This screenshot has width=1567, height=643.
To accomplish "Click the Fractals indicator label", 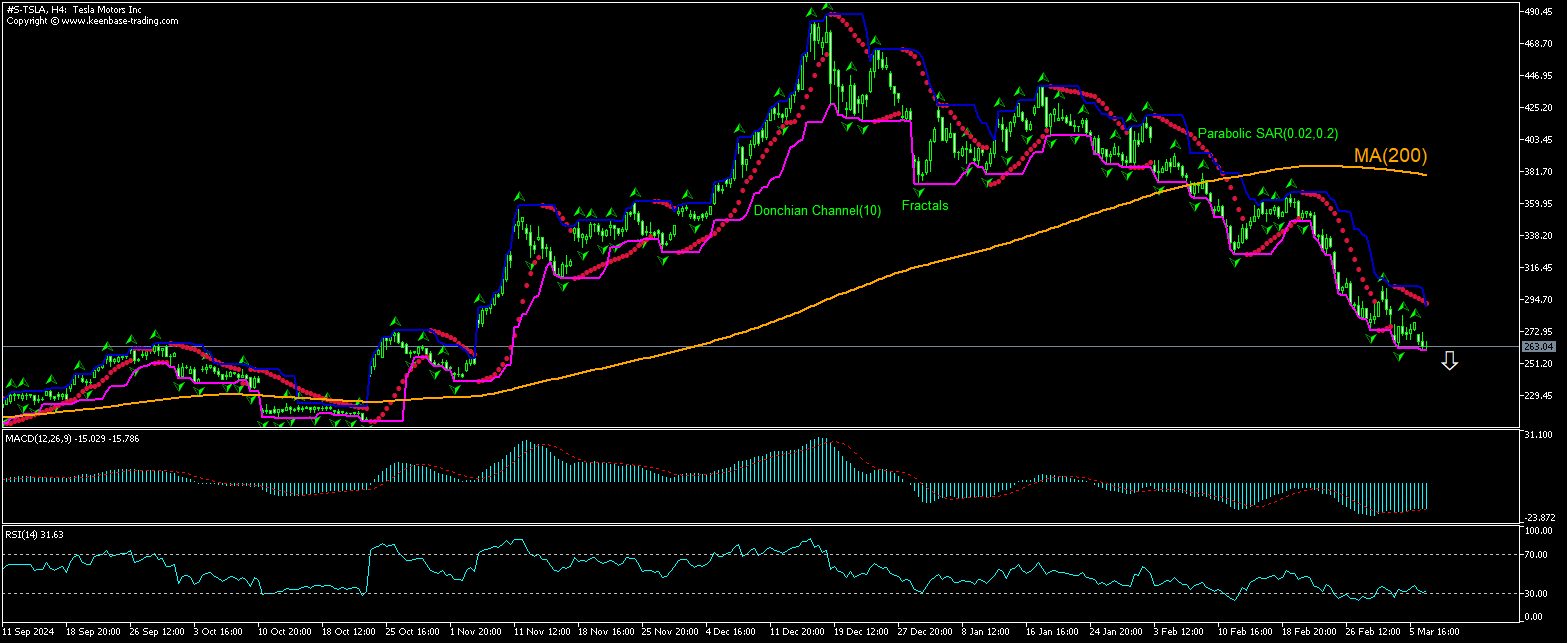I will pyautogui.click(x=924, y=205).
